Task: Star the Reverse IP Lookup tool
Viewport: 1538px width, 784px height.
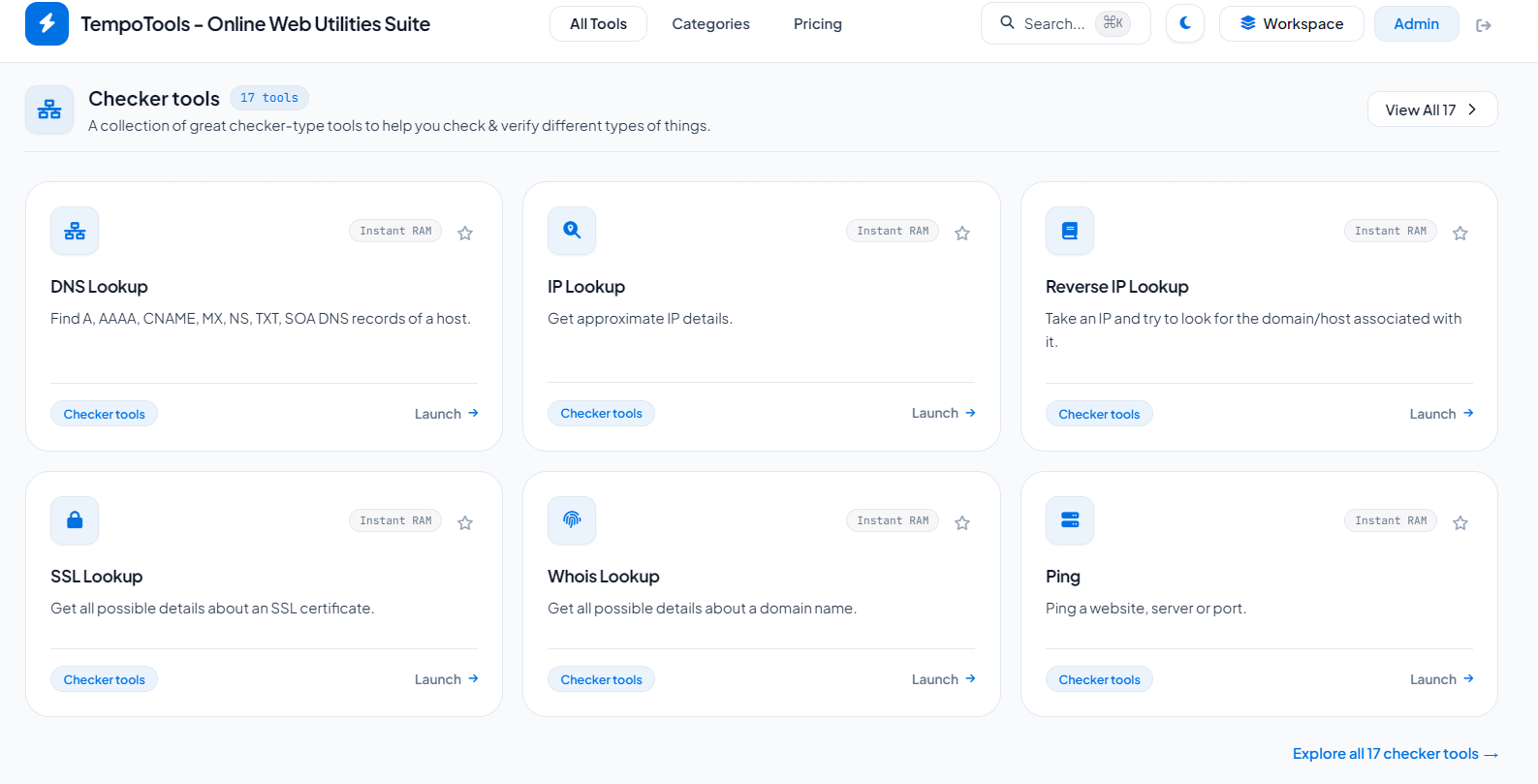Action: [1460, 233]
